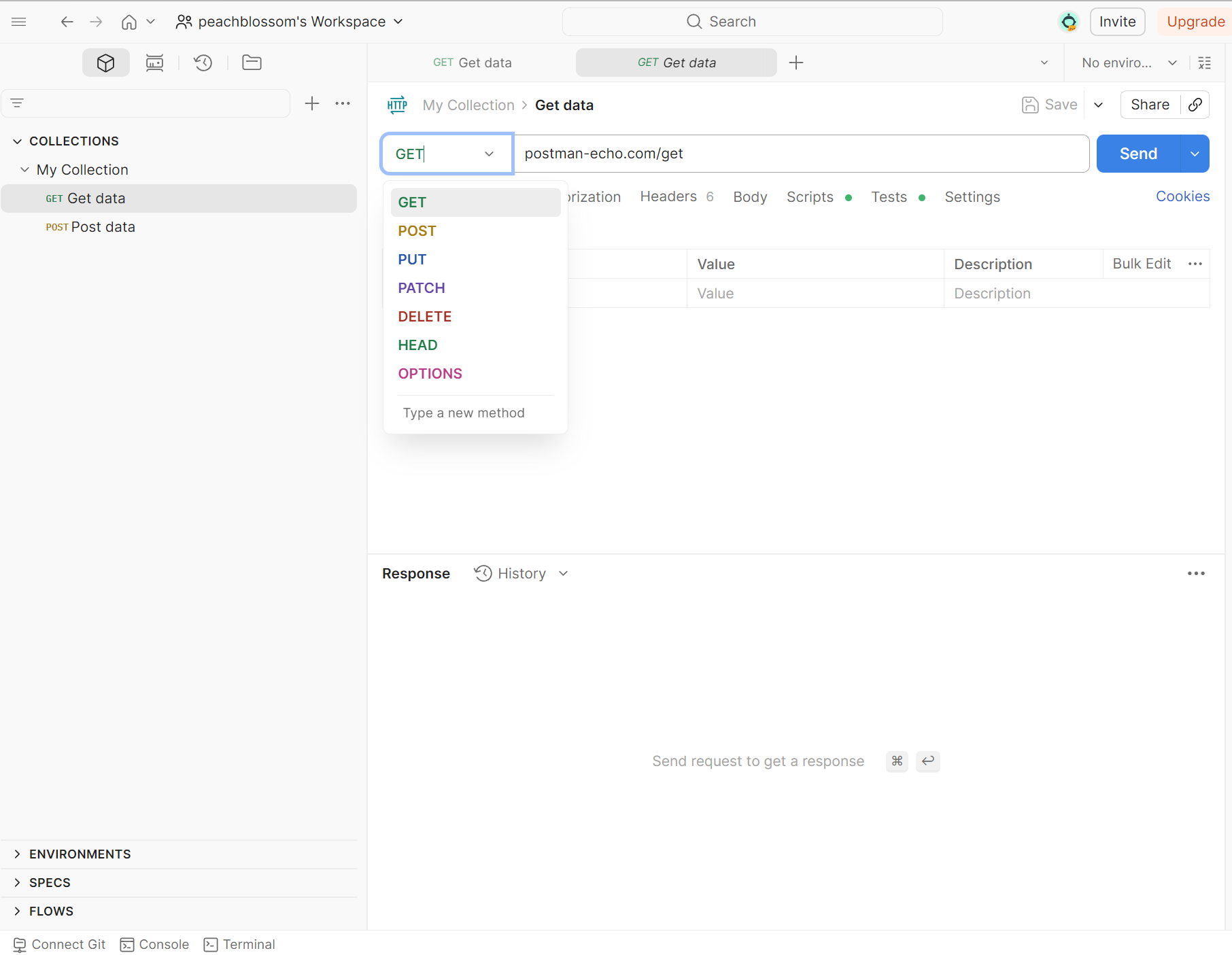Click the parameter Value cell

pos(815,294)
